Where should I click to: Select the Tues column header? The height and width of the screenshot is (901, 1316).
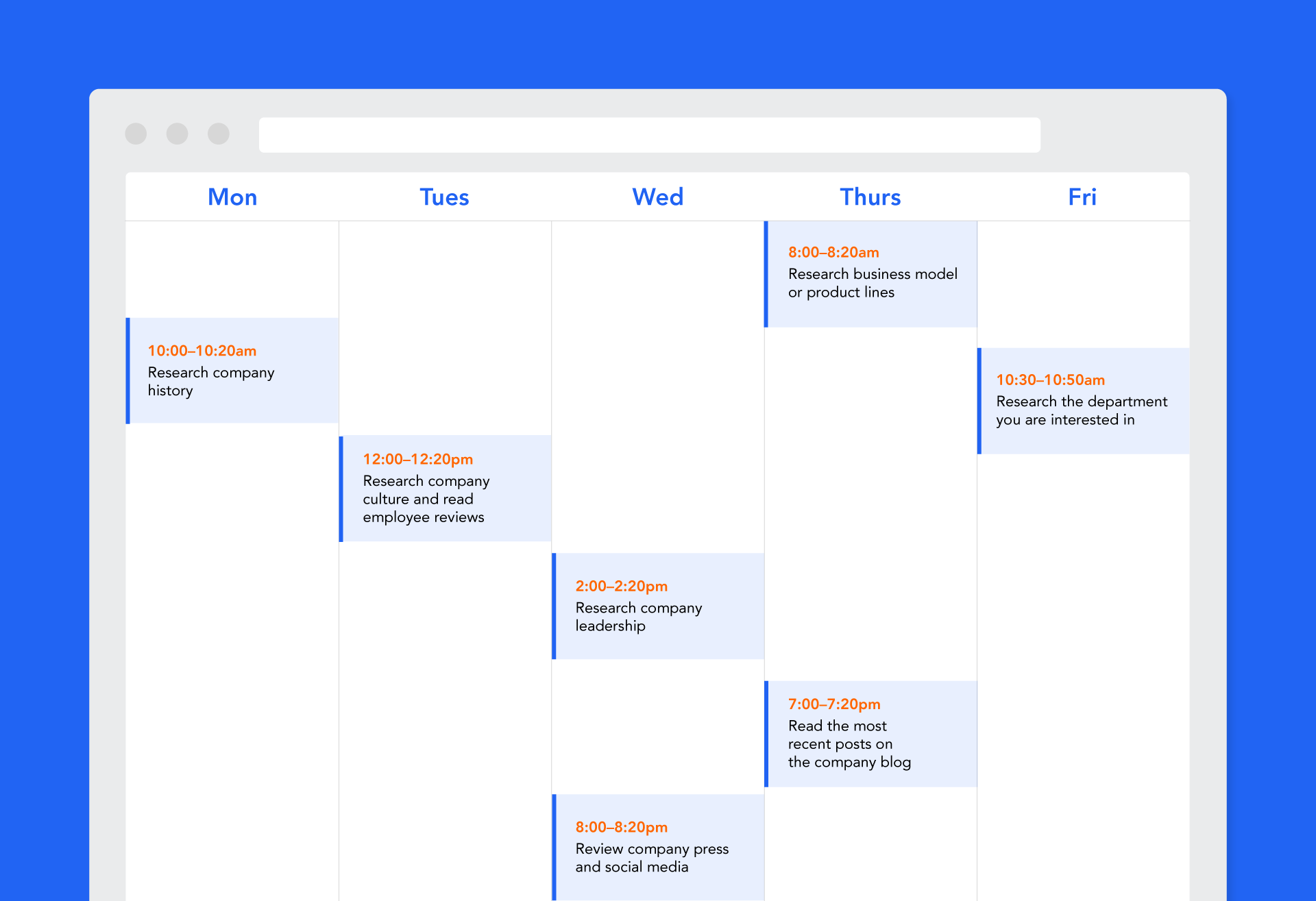tap(445, 197)
